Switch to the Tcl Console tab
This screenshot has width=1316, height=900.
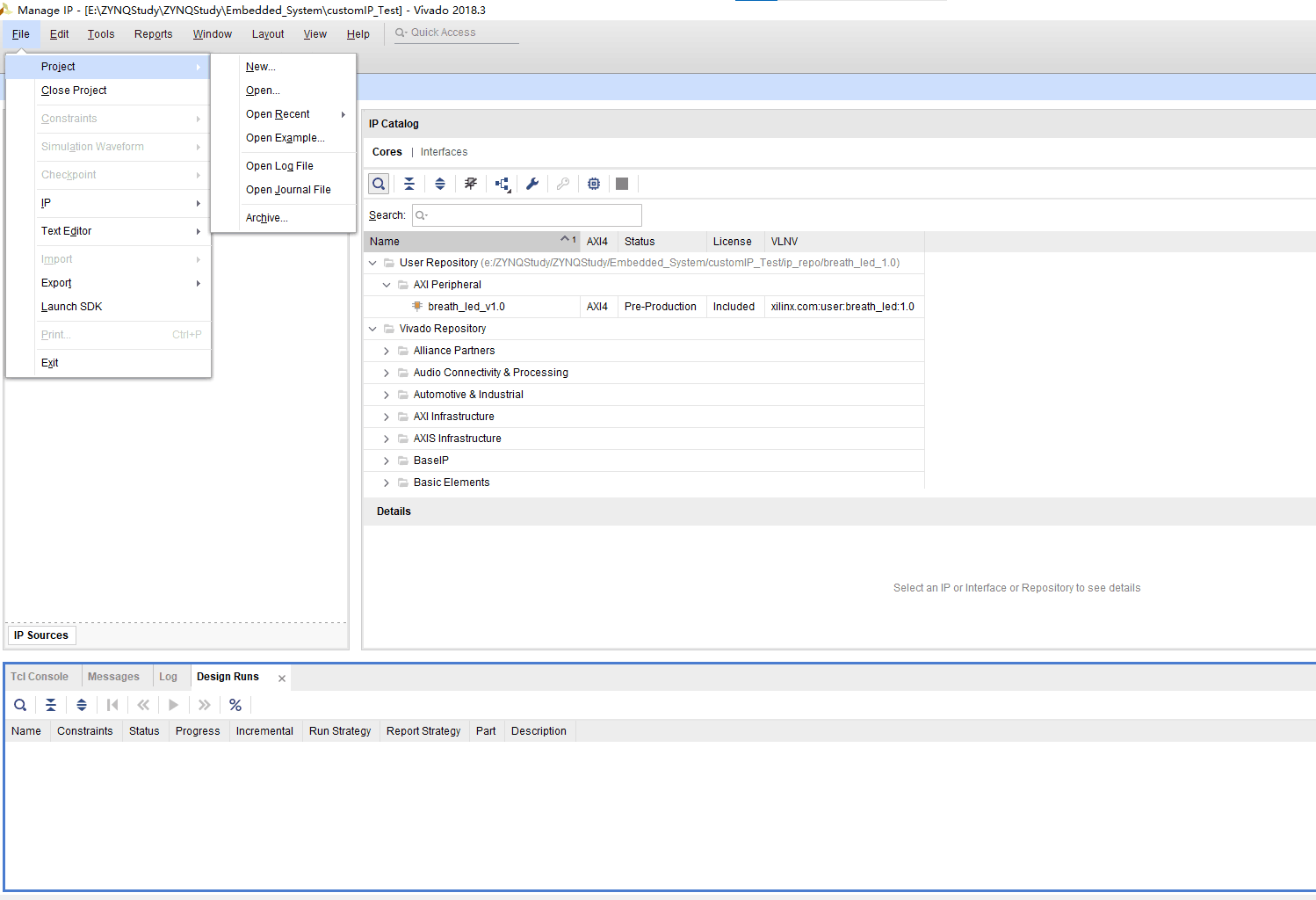[x=40, y=677]
